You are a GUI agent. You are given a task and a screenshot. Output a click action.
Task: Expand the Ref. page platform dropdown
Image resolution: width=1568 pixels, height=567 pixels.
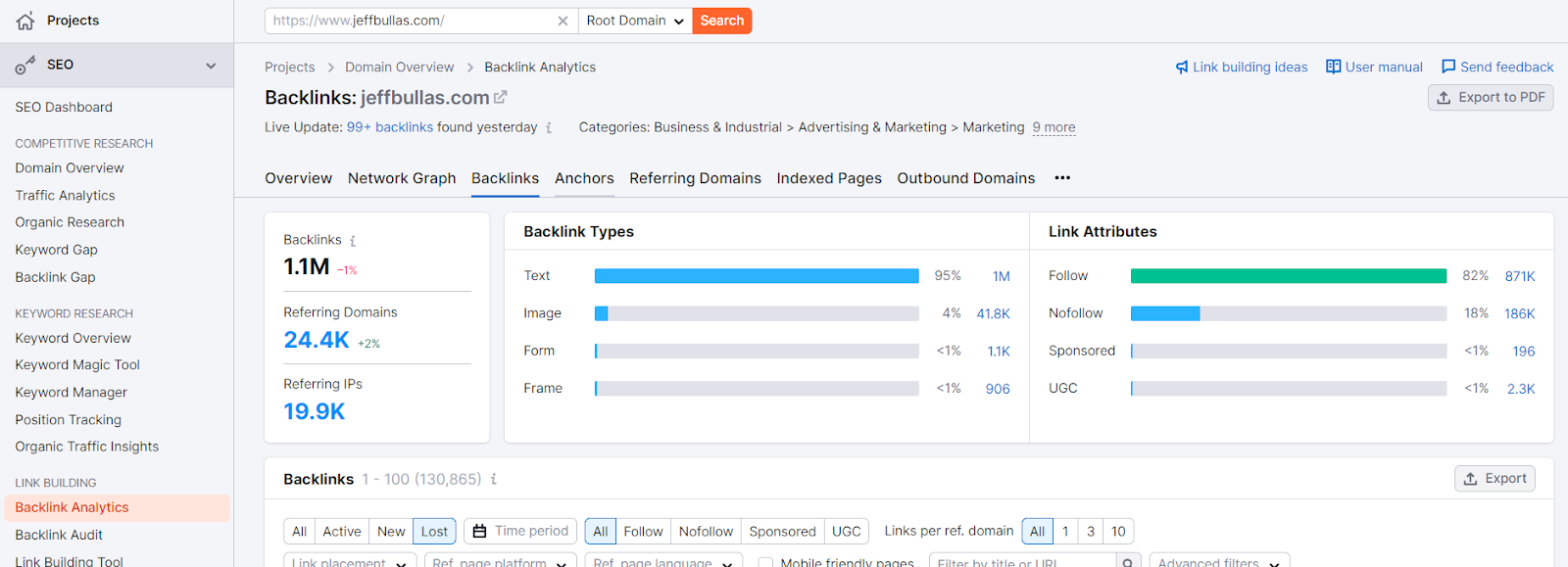(500, 562)
